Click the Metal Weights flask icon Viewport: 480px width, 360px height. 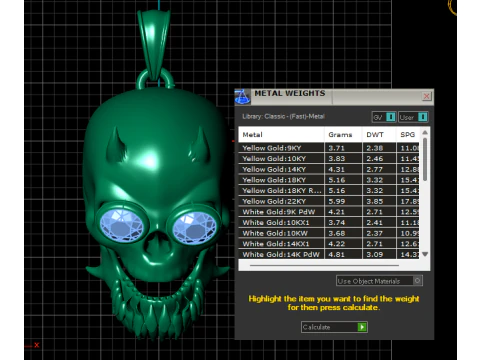(x=242, y=97)
